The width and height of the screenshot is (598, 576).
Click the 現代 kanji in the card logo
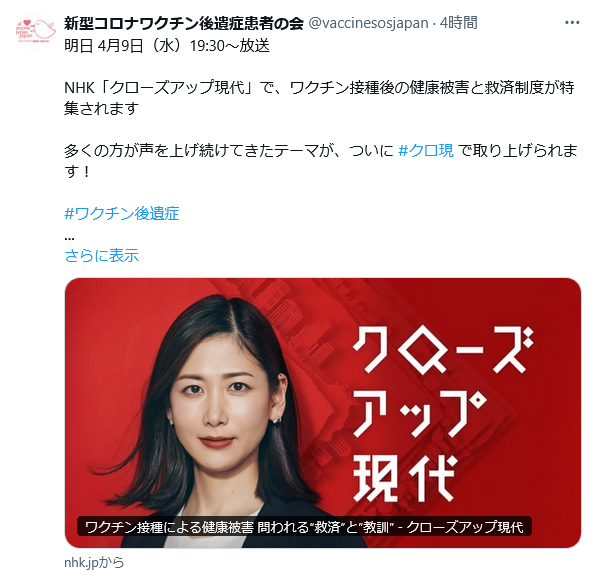click(x=404, y=478)
